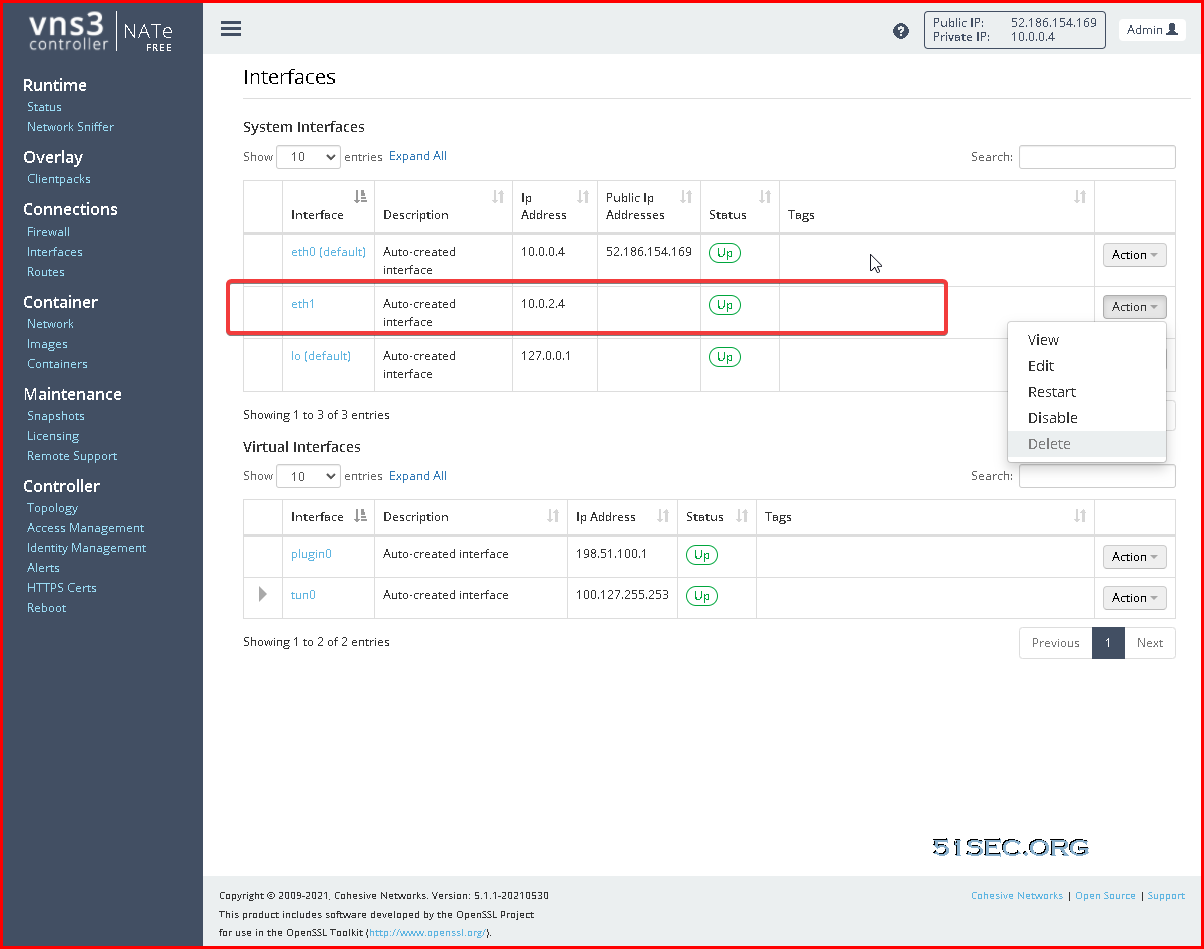1204x949 pixels.
Task: Sort Virtual Interfaces by Description column
Action: point(471,517)
